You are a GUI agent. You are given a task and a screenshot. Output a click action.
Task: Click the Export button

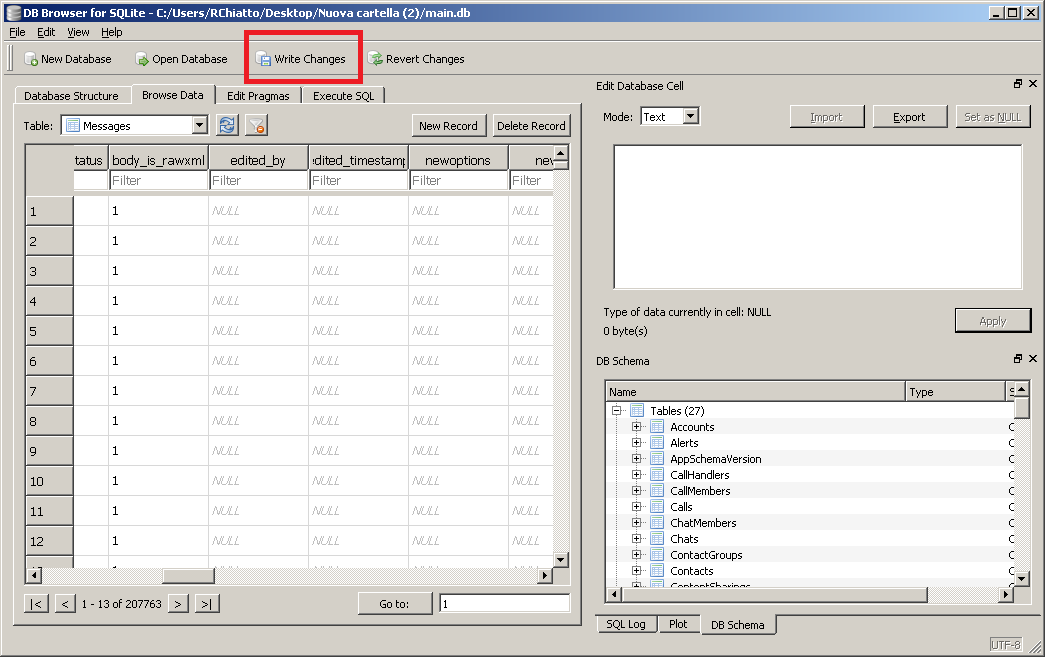909,117
